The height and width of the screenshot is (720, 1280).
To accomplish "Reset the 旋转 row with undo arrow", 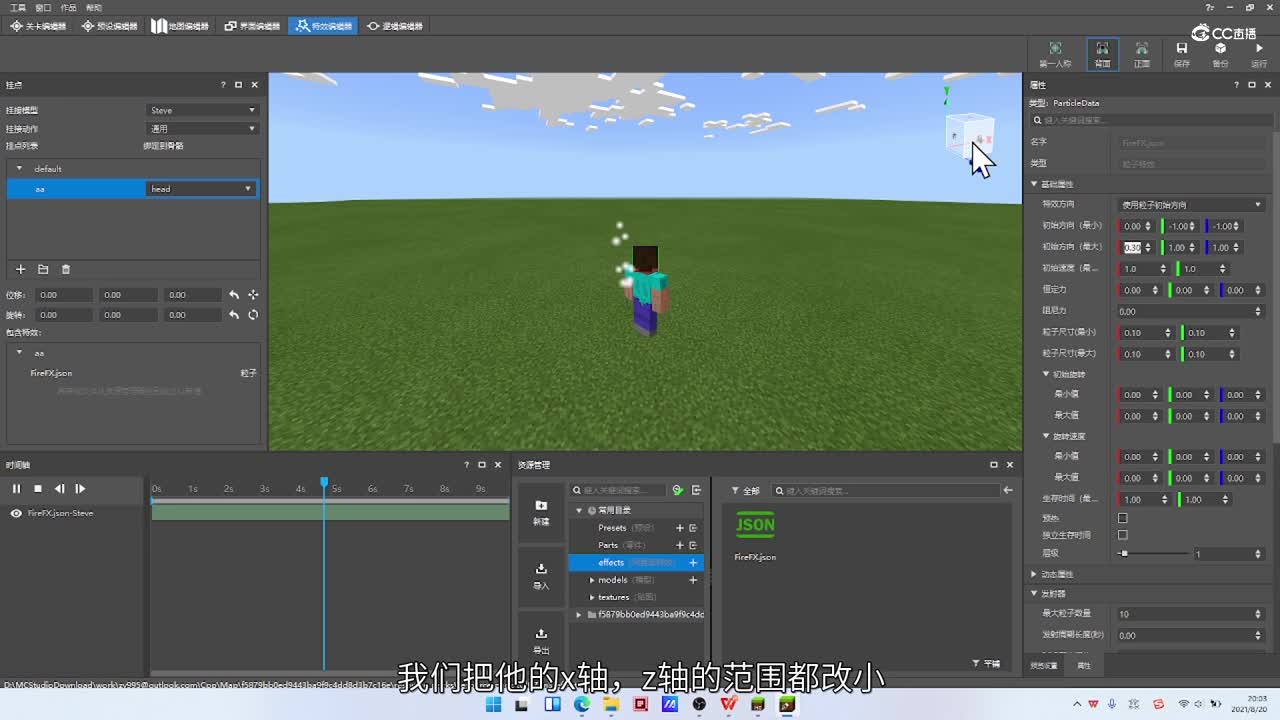I will [234, 315].
